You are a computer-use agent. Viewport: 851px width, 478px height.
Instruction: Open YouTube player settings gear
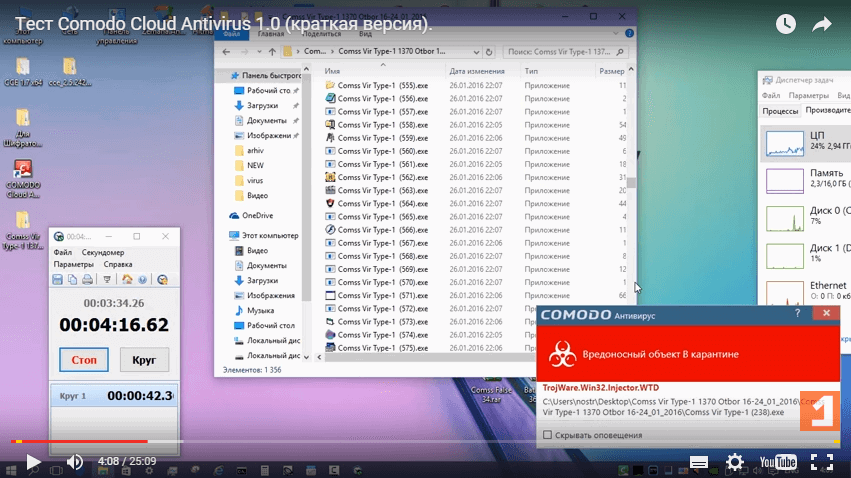coord(735,462)
